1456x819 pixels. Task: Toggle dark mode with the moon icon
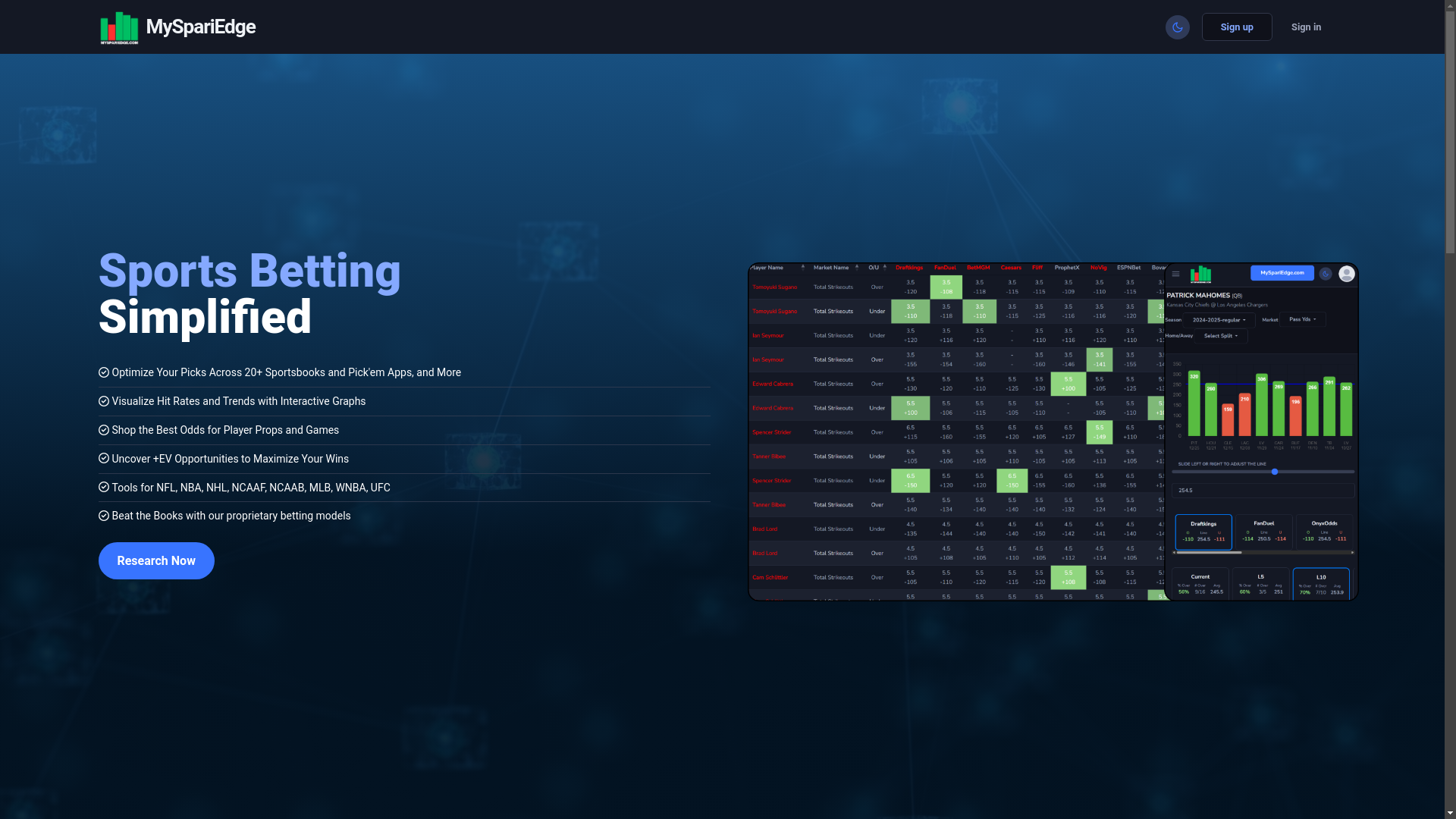point(1177,27)
